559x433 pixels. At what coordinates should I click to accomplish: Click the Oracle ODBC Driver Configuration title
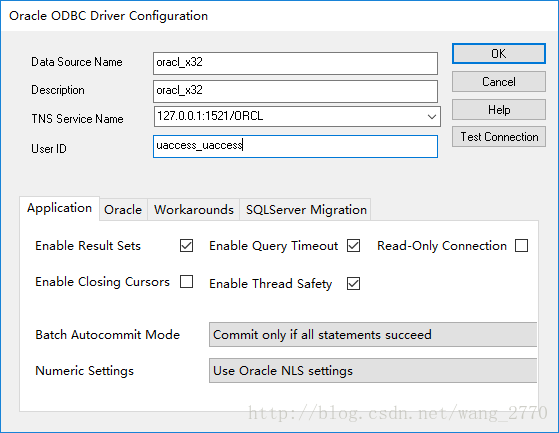(108, 16)
